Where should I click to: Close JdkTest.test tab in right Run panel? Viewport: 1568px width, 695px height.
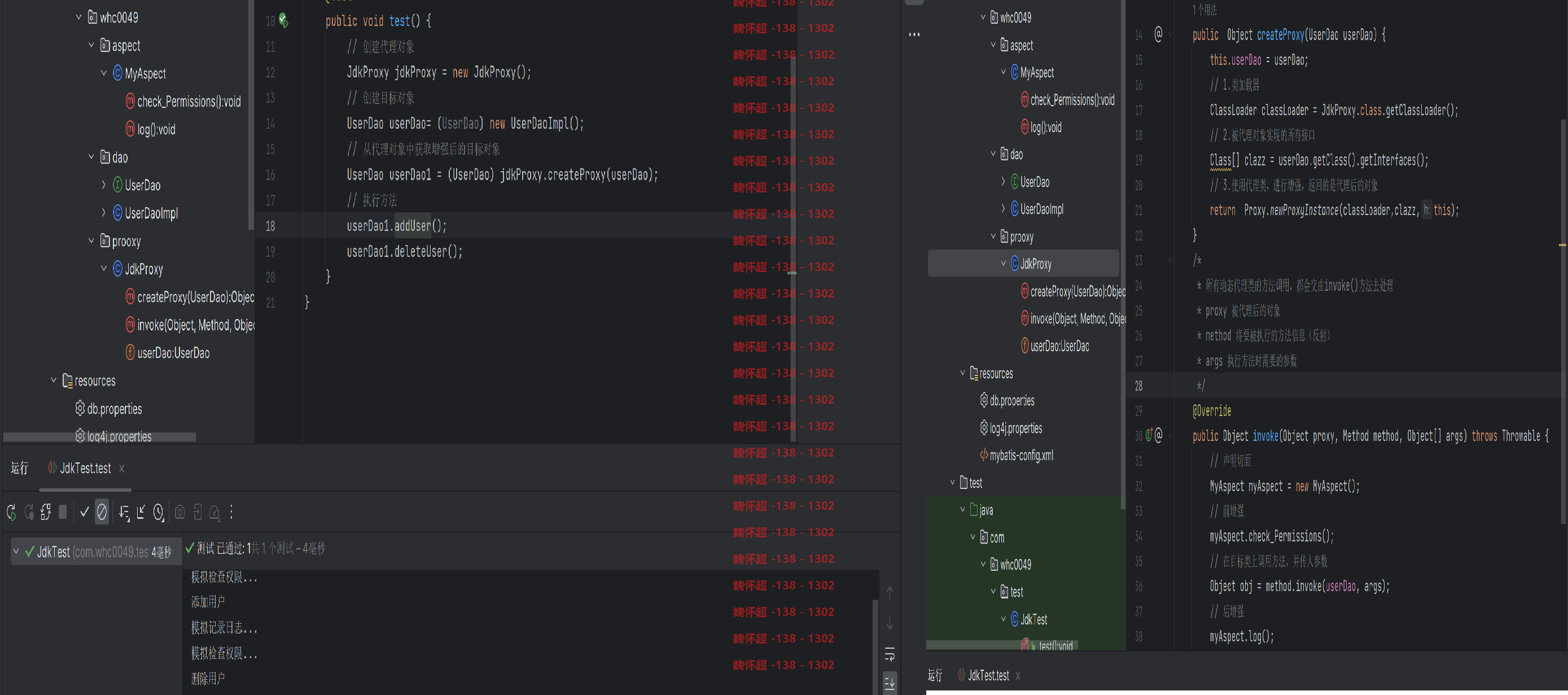point(1018,675)
